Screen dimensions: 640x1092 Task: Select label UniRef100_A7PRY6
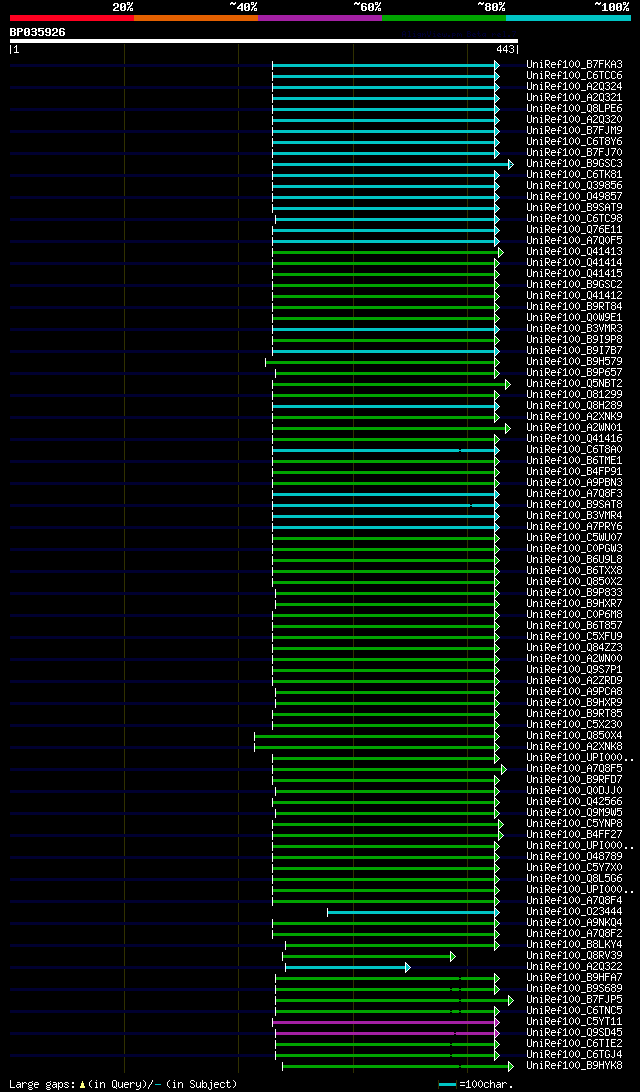point(575,526)
